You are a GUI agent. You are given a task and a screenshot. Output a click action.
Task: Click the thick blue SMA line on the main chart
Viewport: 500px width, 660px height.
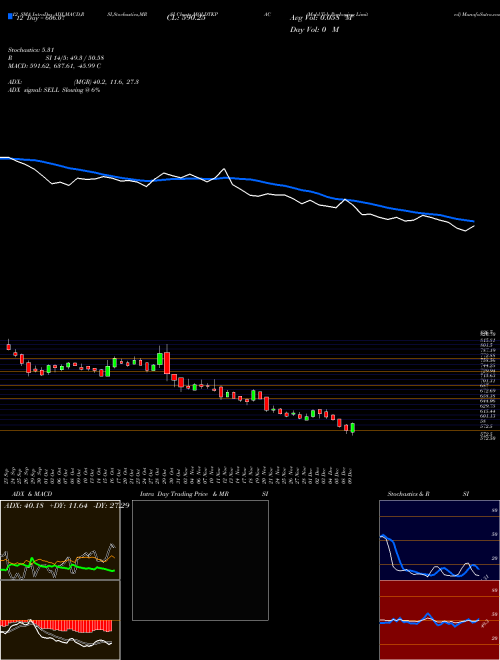(236, 178)
